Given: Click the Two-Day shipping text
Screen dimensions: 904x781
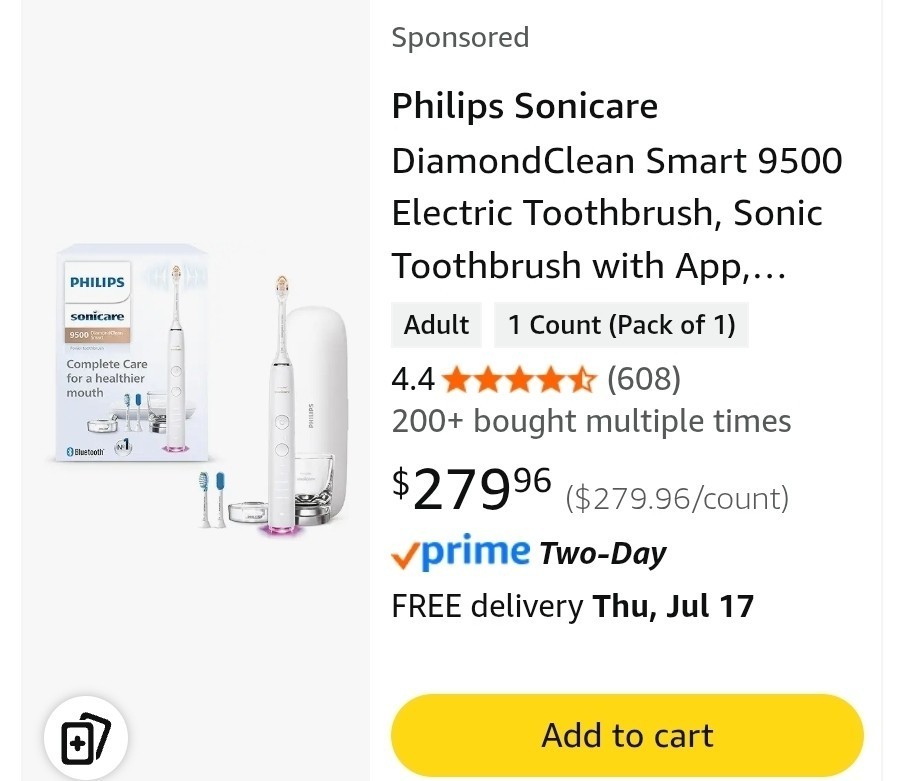Looking at the screenshot, I should [x=602, y=553].
